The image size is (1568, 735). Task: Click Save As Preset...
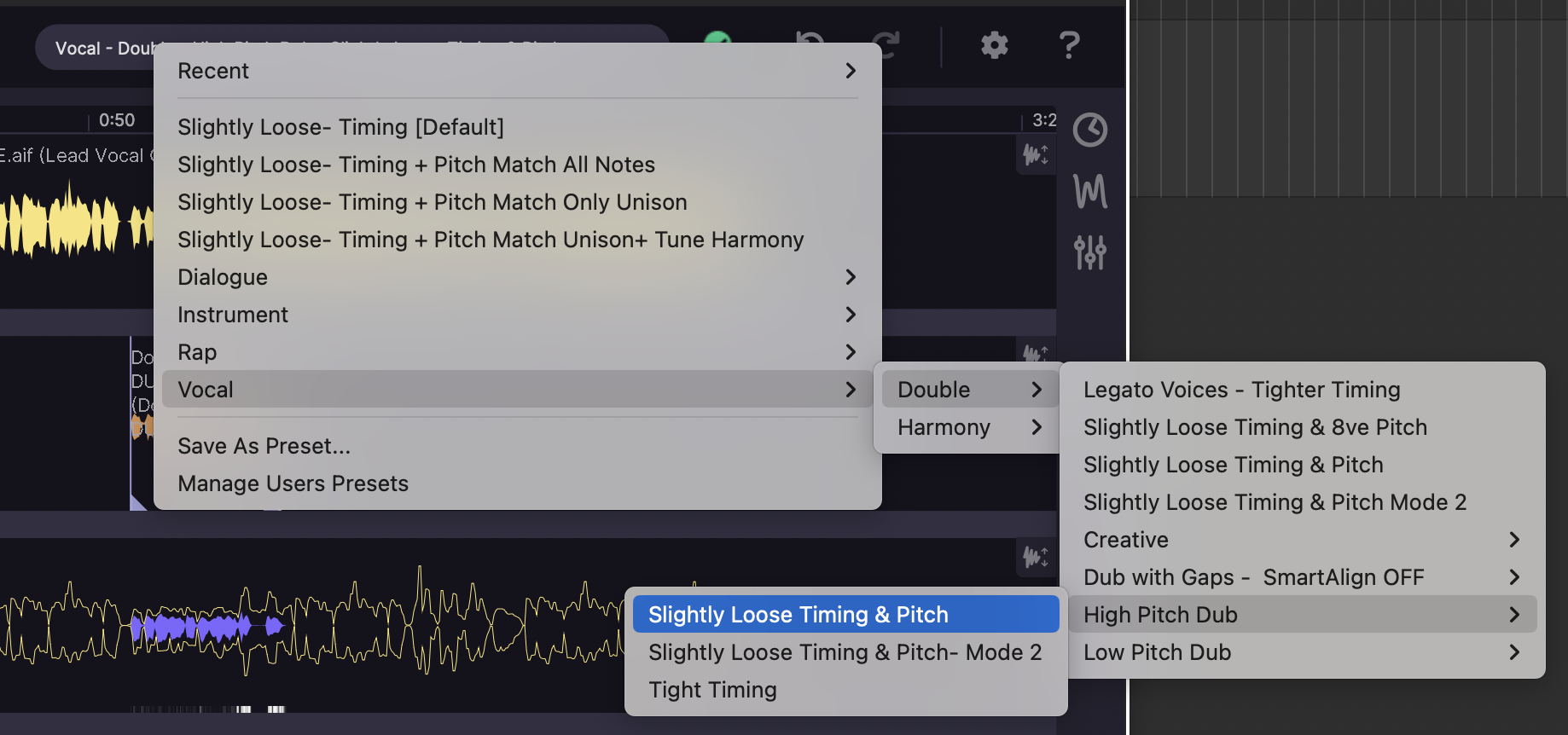point(264,446)
